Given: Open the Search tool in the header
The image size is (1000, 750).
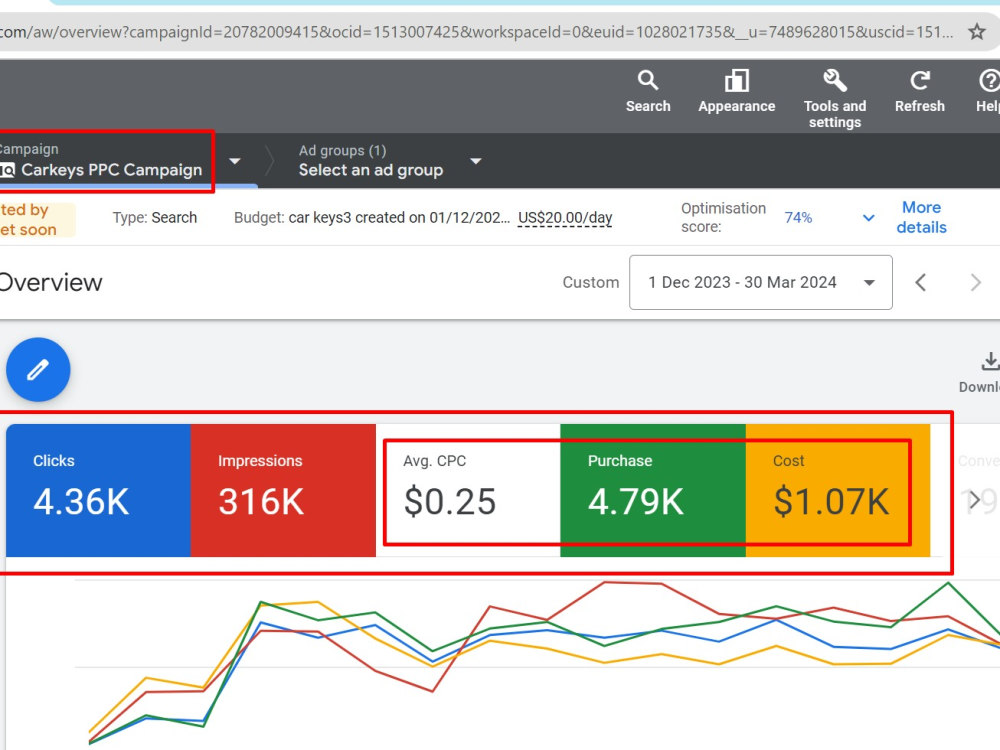Looking at the screenshot, I should click(x=647, y=80).
